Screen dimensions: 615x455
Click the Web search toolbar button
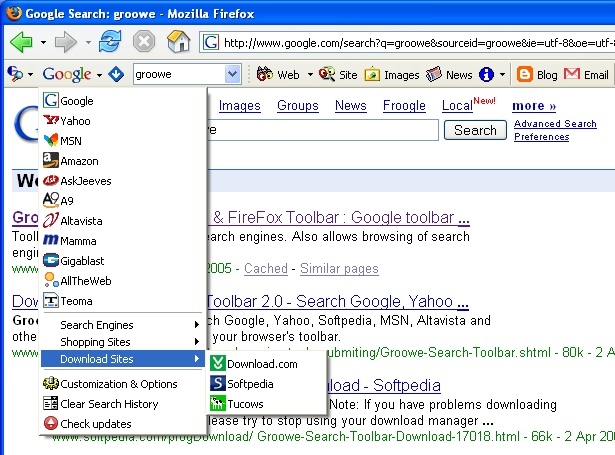click(x=278, y=75)
